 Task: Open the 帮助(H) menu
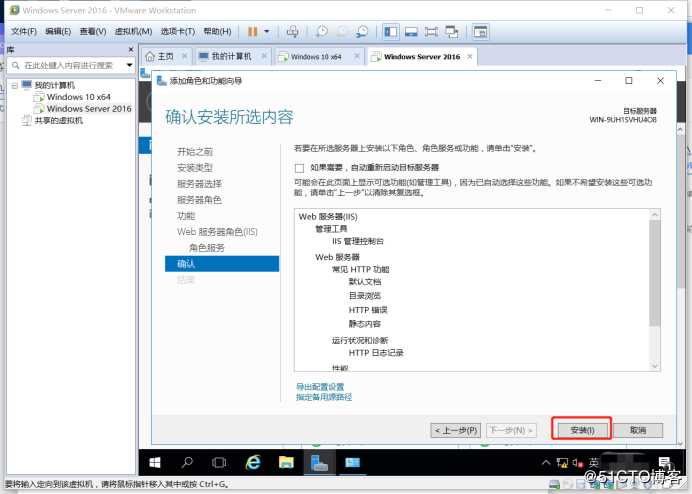point(217,31)
